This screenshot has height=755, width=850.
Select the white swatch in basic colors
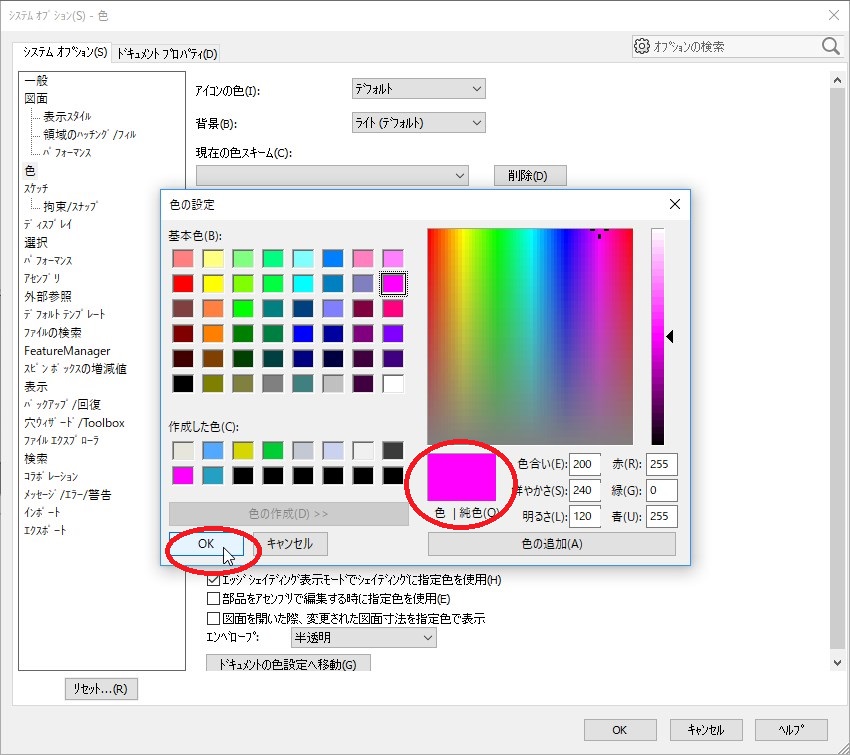coord(393,383)
